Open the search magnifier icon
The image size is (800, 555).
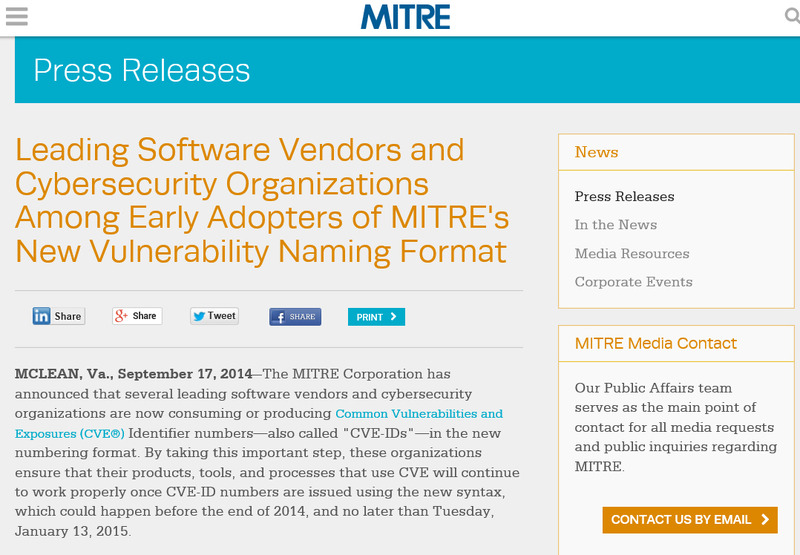(790, 17)
